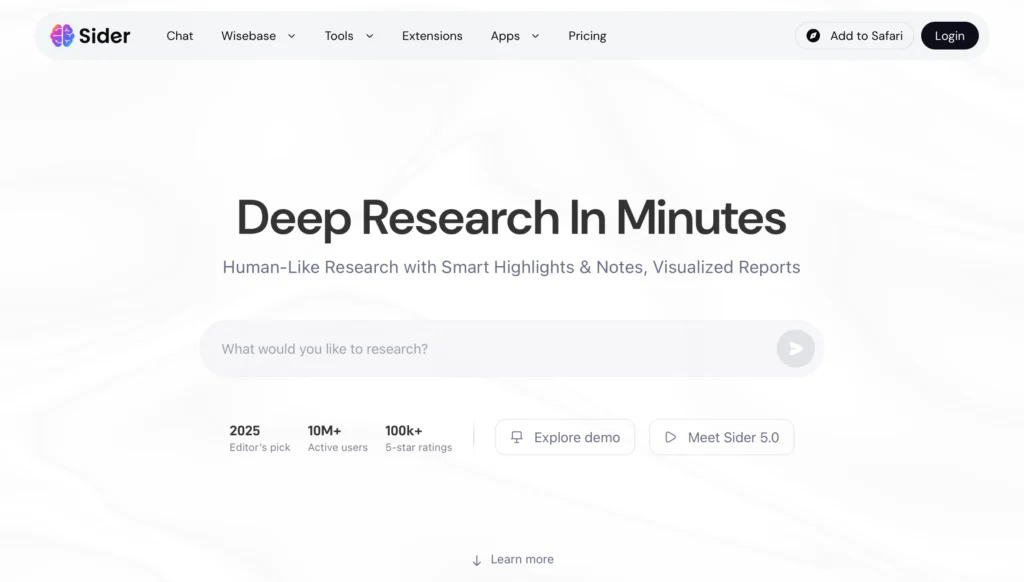Click the play icon beside Meet Sider 5.0
The image size is (1024, 582).
pos(671,437)
